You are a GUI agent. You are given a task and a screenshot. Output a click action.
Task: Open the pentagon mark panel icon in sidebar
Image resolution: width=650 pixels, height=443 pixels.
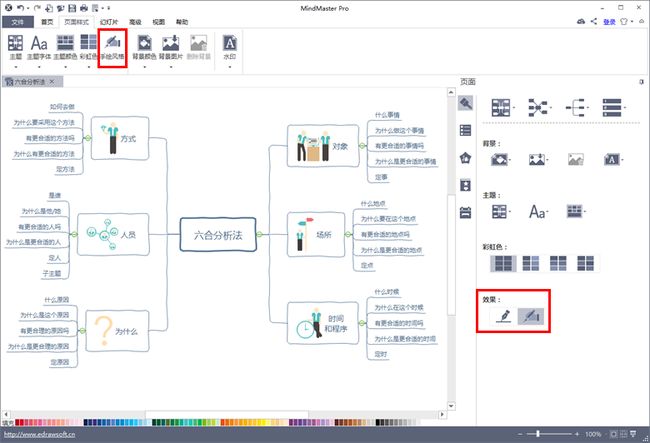(x=466, y=158)
